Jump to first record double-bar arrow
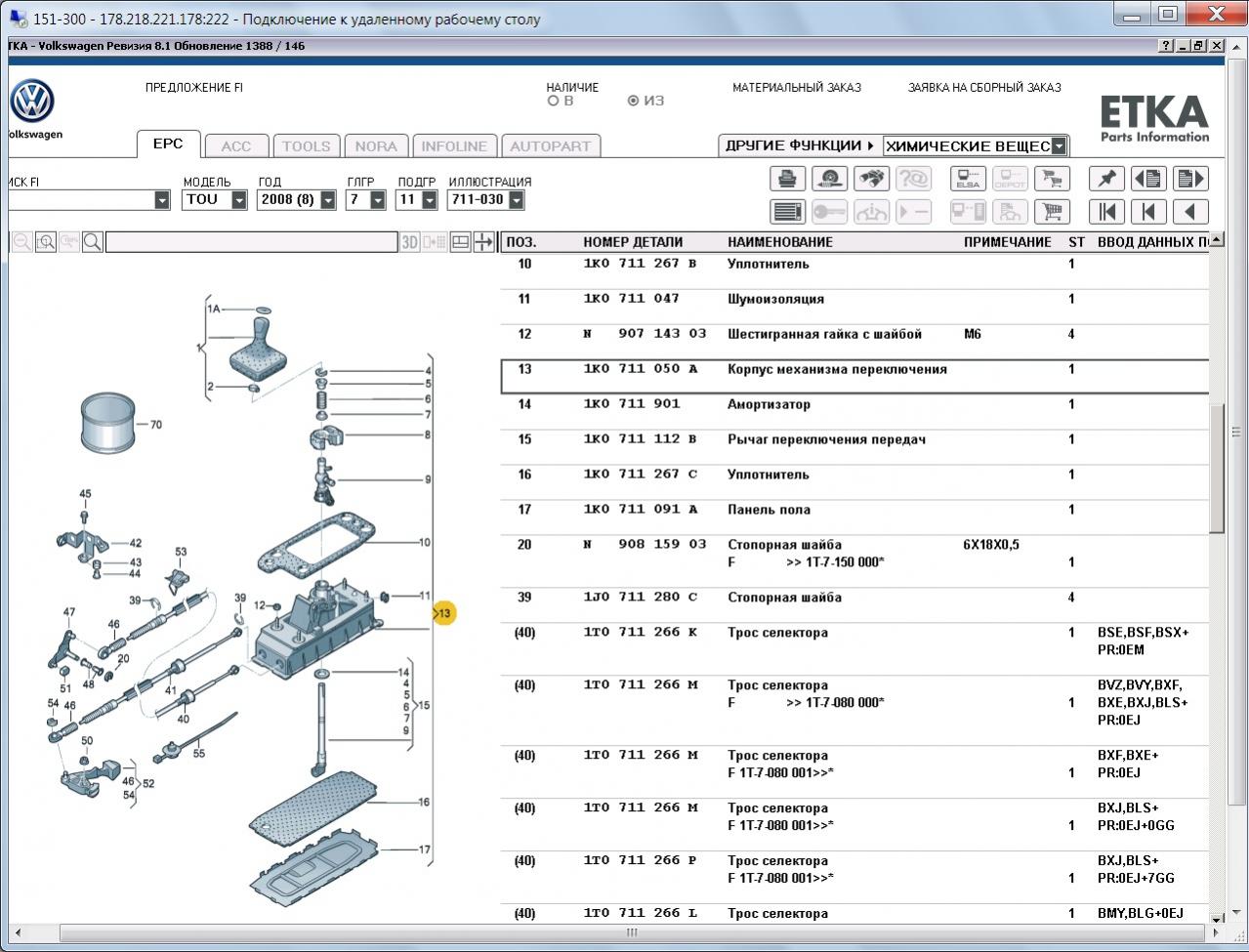This screenshot has width=1249, height=952. [1106, 212]
